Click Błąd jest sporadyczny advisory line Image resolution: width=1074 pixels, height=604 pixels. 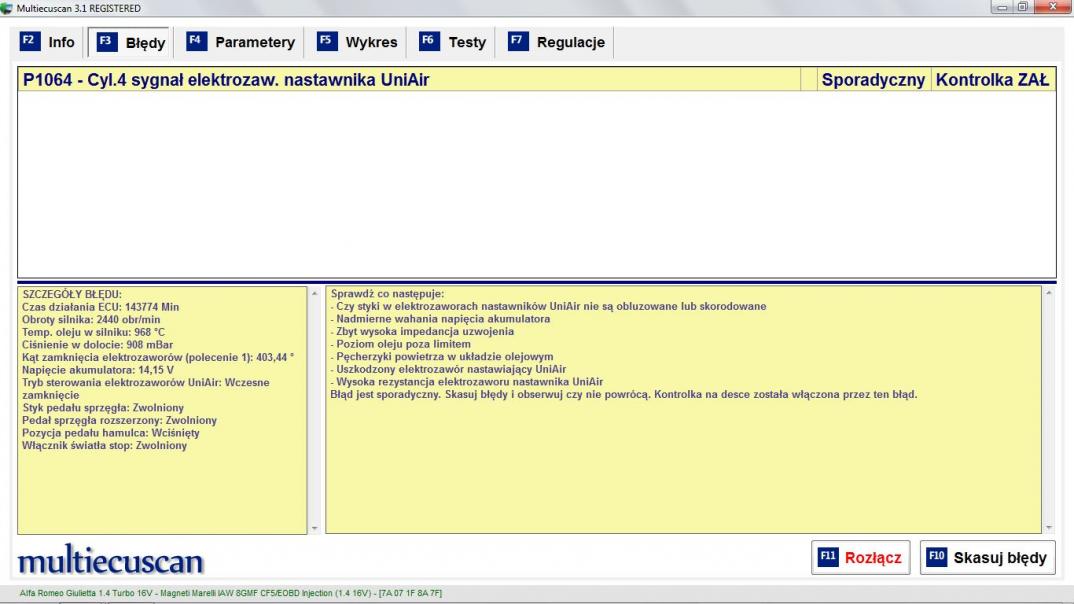(x=624, y=394)
